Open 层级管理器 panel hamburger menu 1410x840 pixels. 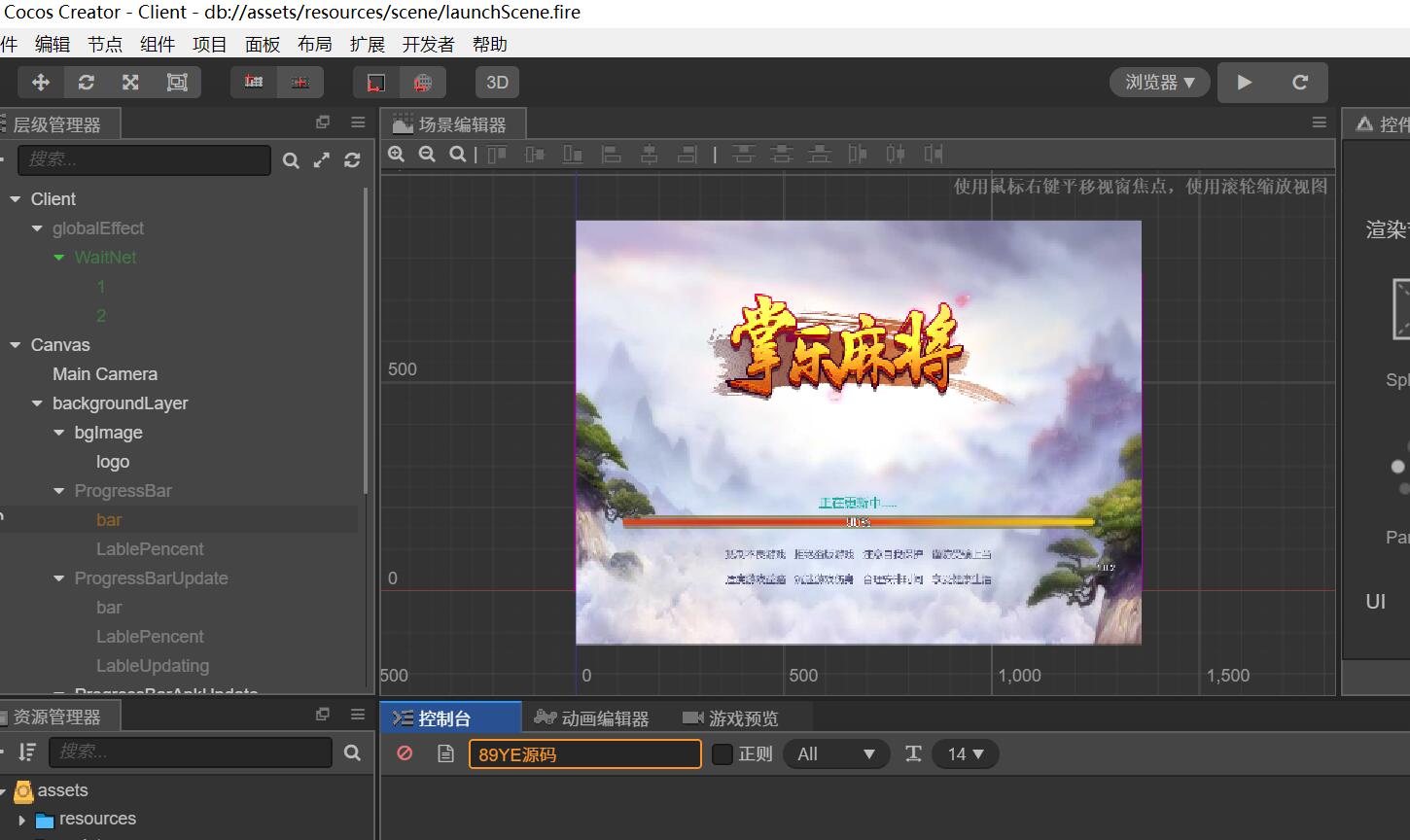(358, 122)
